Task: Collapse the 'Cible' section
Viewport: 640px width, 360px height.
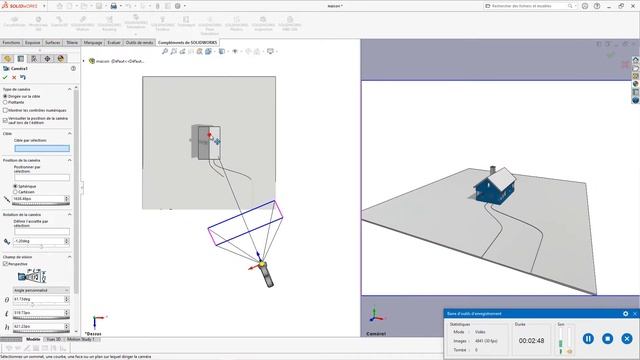Action: [69, 133]
